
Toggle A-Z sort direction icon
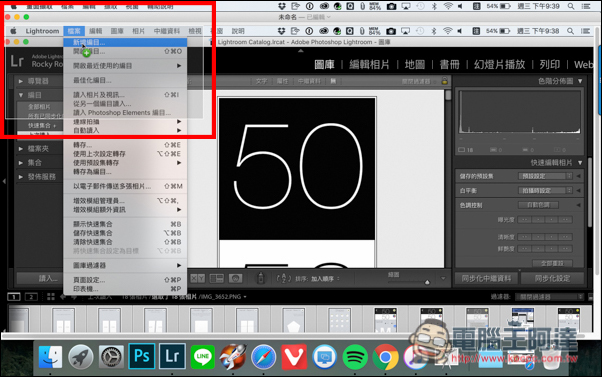[x=283, y=278]
